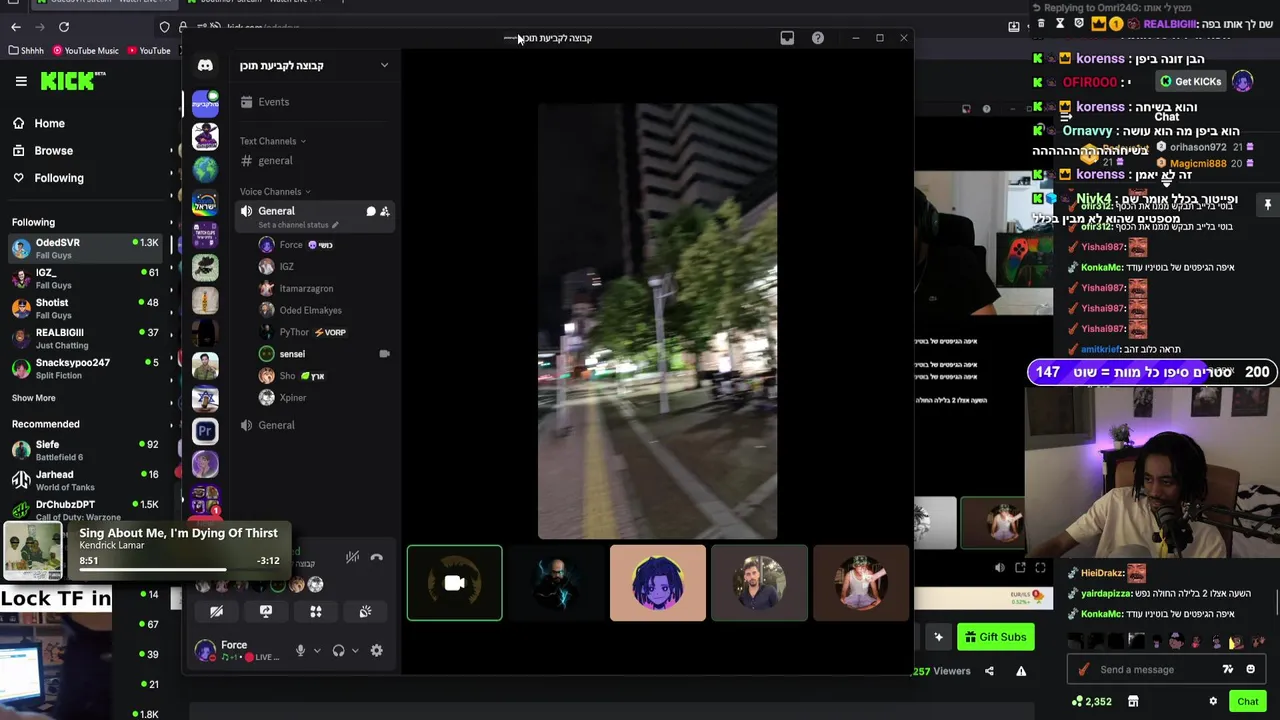Open the OdedSVR channel in Following

(85, 248)
